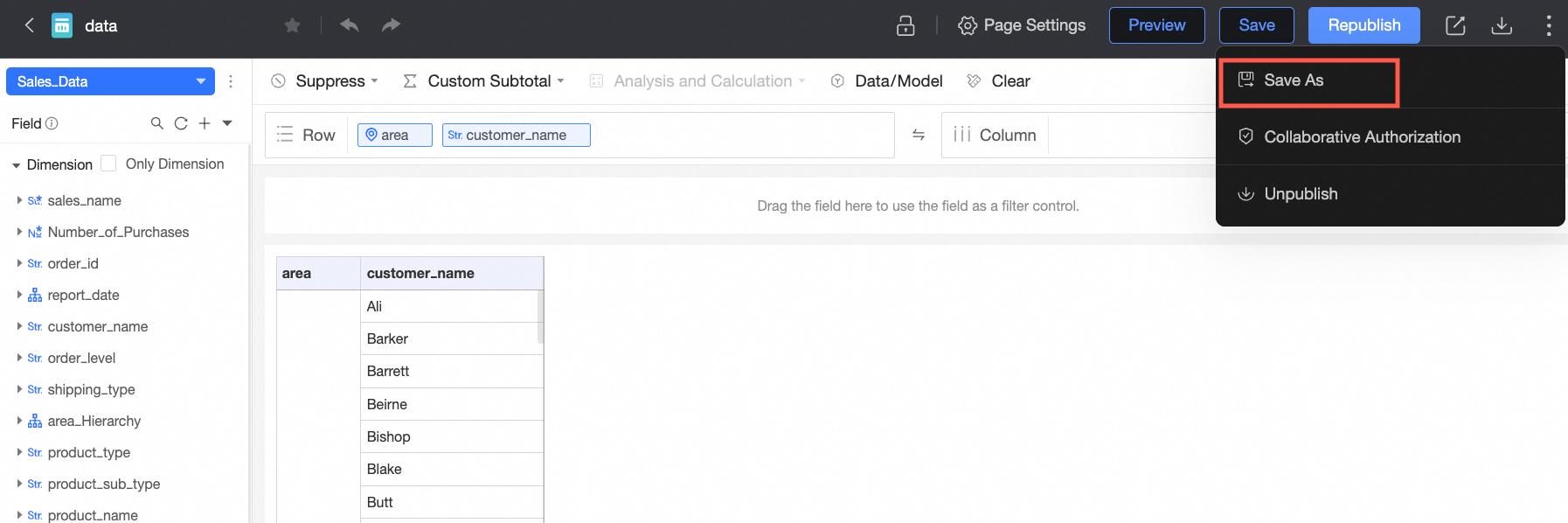Expand the sales_name field
Viewport: 1568px width, 523px height.
tap(19, 200)
